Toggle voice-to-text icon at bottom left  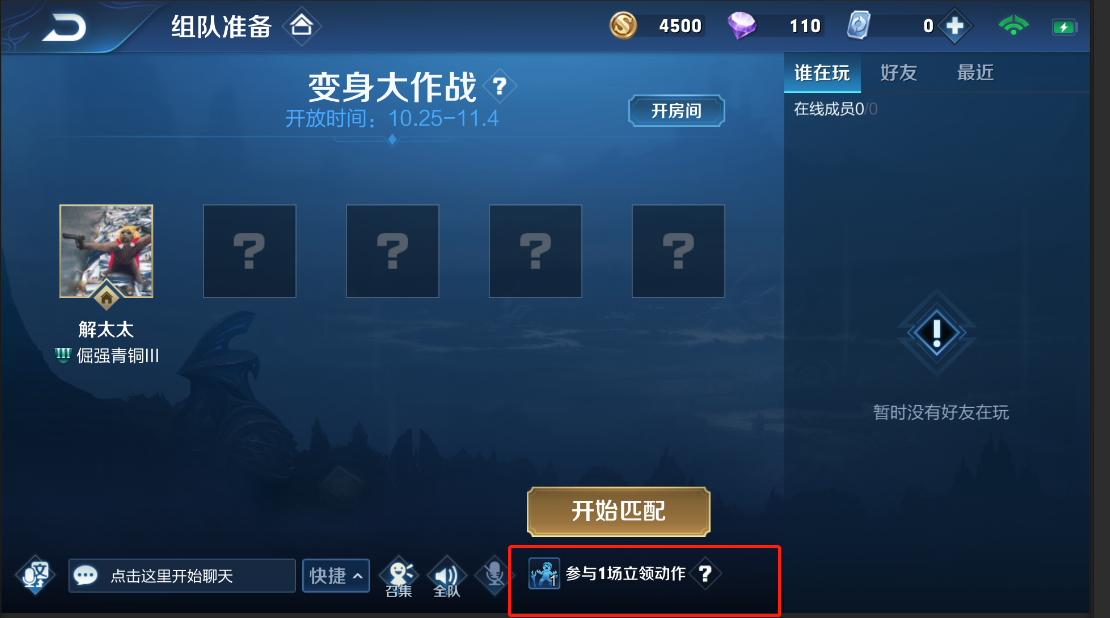click(35, 575)
